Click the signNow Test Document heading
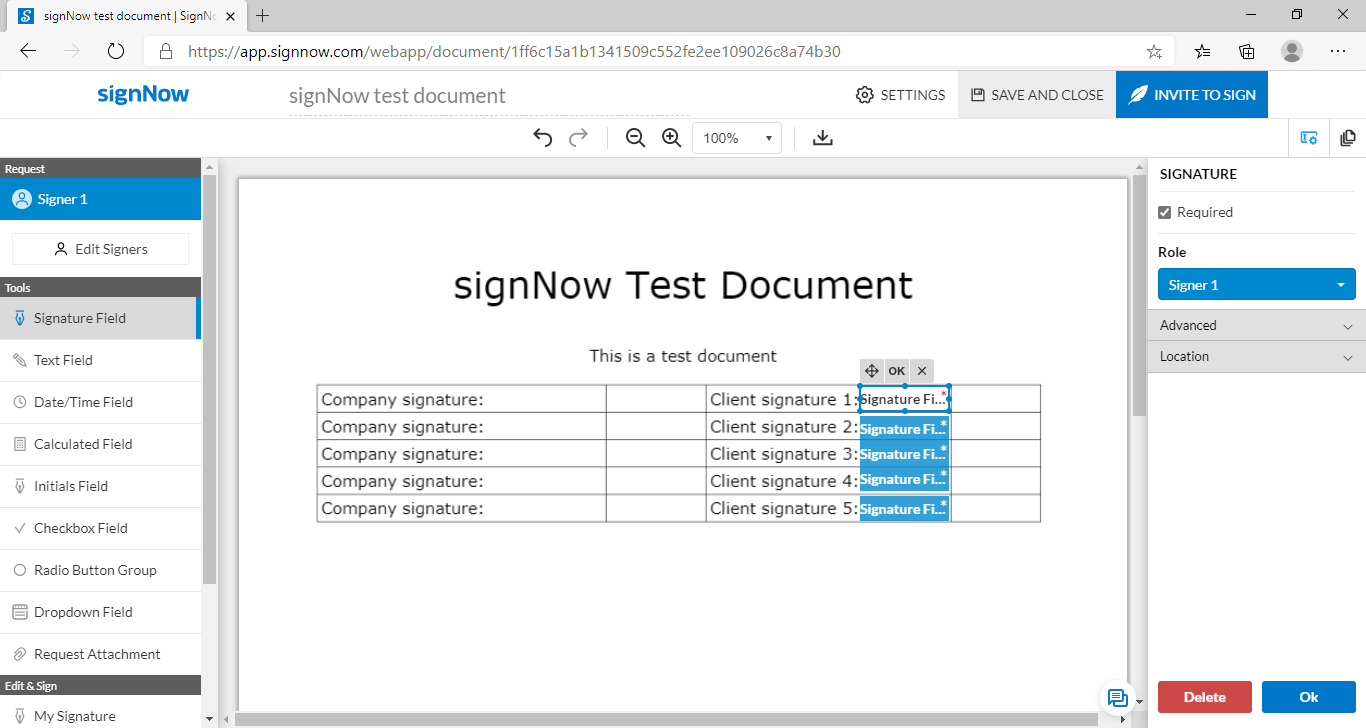 683,286
